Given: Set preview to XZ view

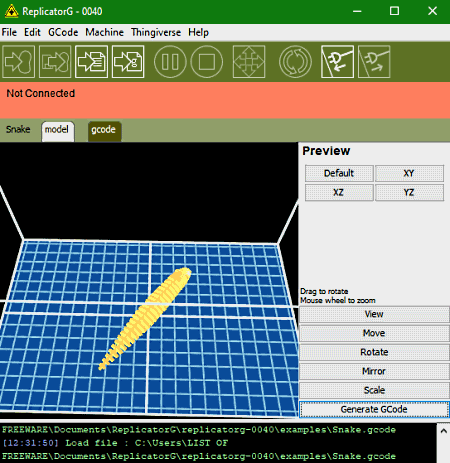Looking at the screenshot, I should (x=339, y=192).
